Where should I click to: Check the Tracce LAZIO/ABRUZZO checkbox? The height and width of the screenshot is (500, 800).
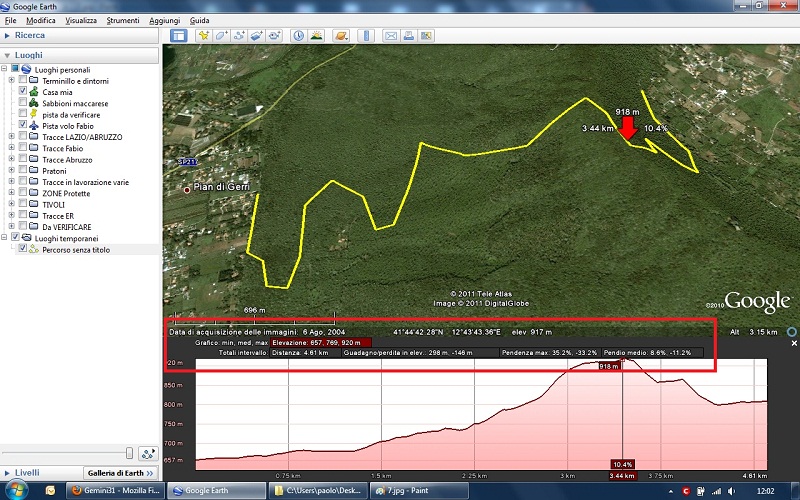(x=22, y=136)
